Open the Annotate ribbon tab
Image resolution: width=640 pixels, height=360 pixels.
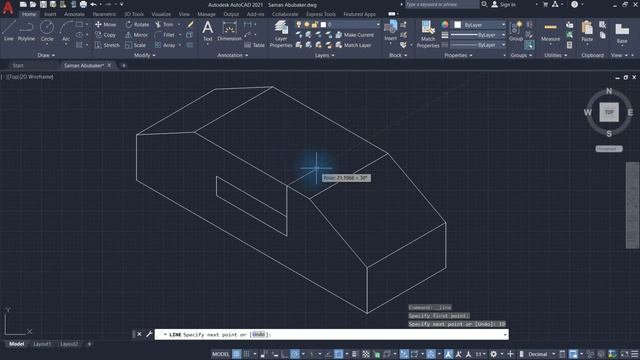74,14
